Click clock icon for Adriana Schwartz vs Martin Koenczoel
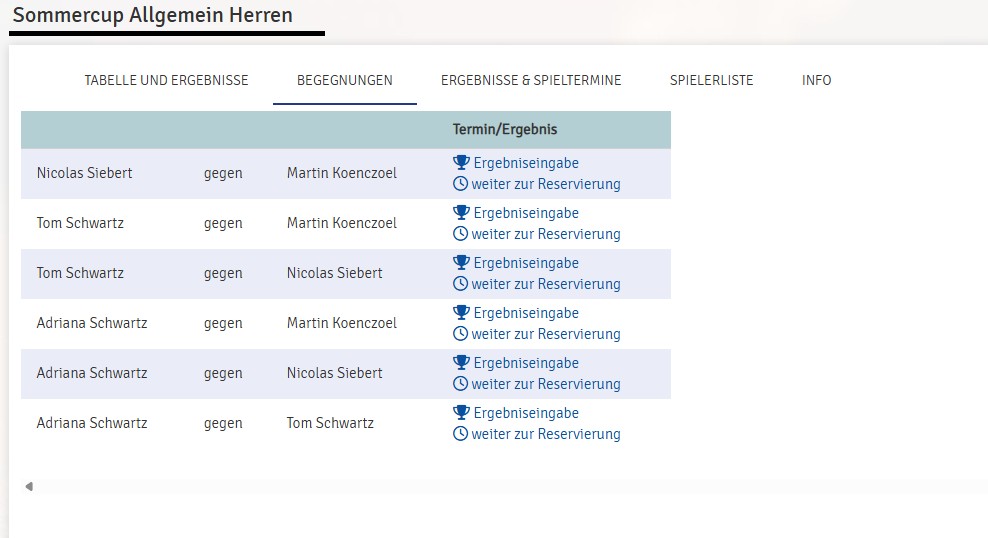The height and width of the screenshot is (538, 988). pyautogui.click(x=461, y=334)
